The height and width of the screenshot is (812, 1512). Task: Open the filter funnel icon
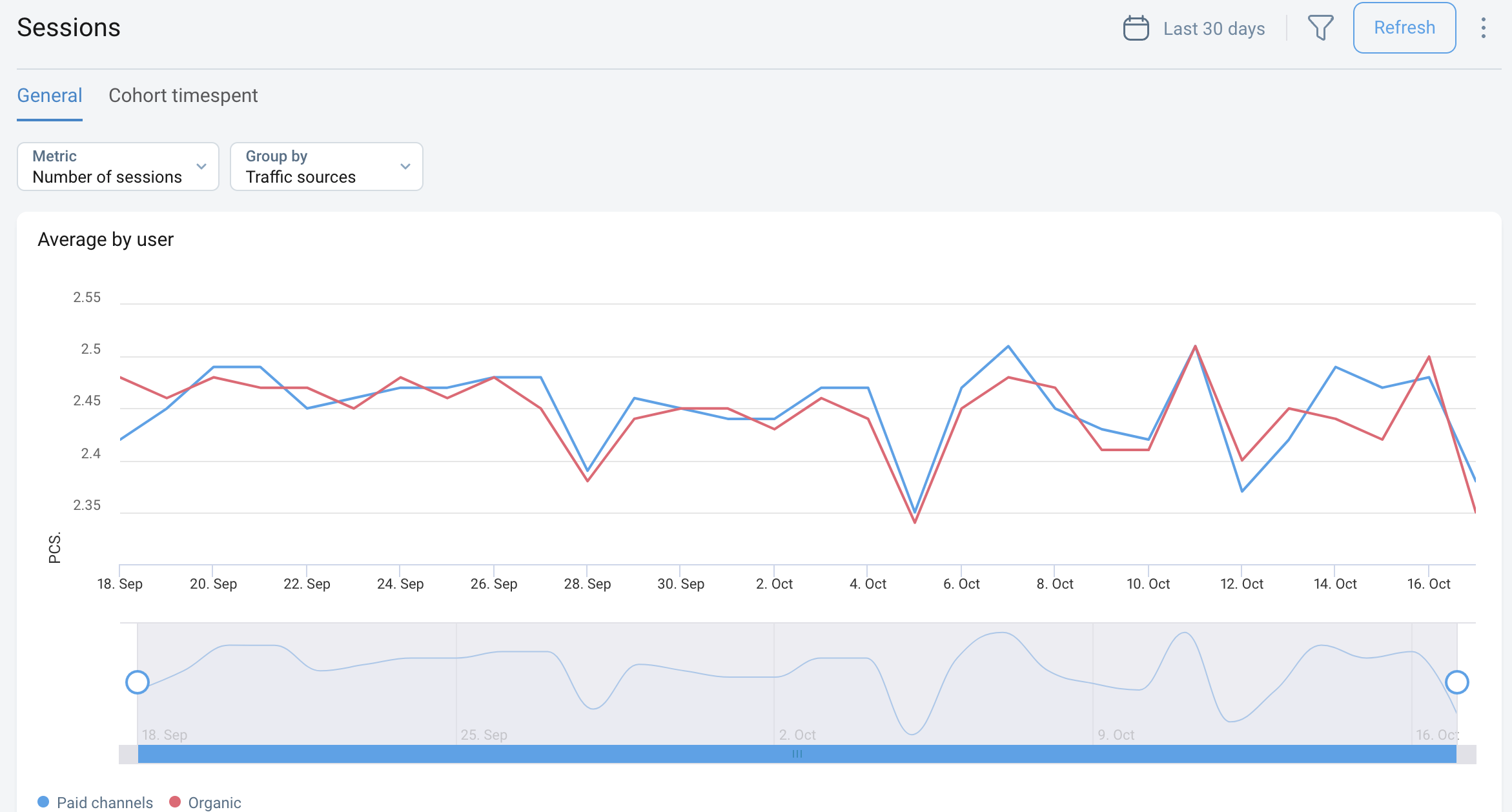(1320, 28)
